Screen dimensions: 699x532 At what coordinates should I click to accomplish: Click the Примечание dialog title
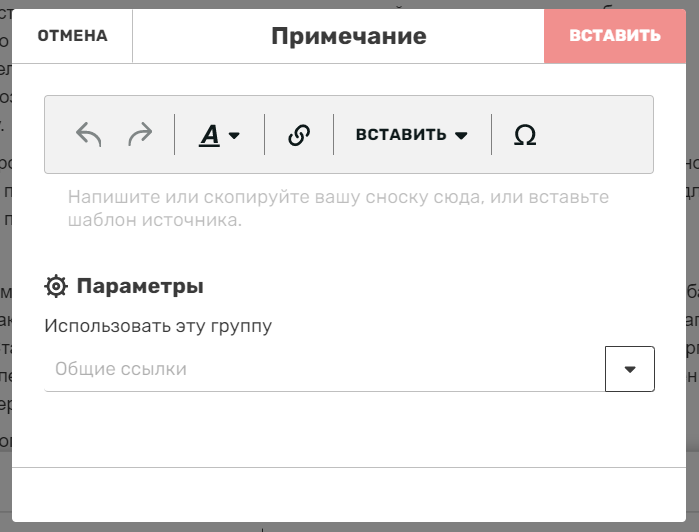(349, 36)
